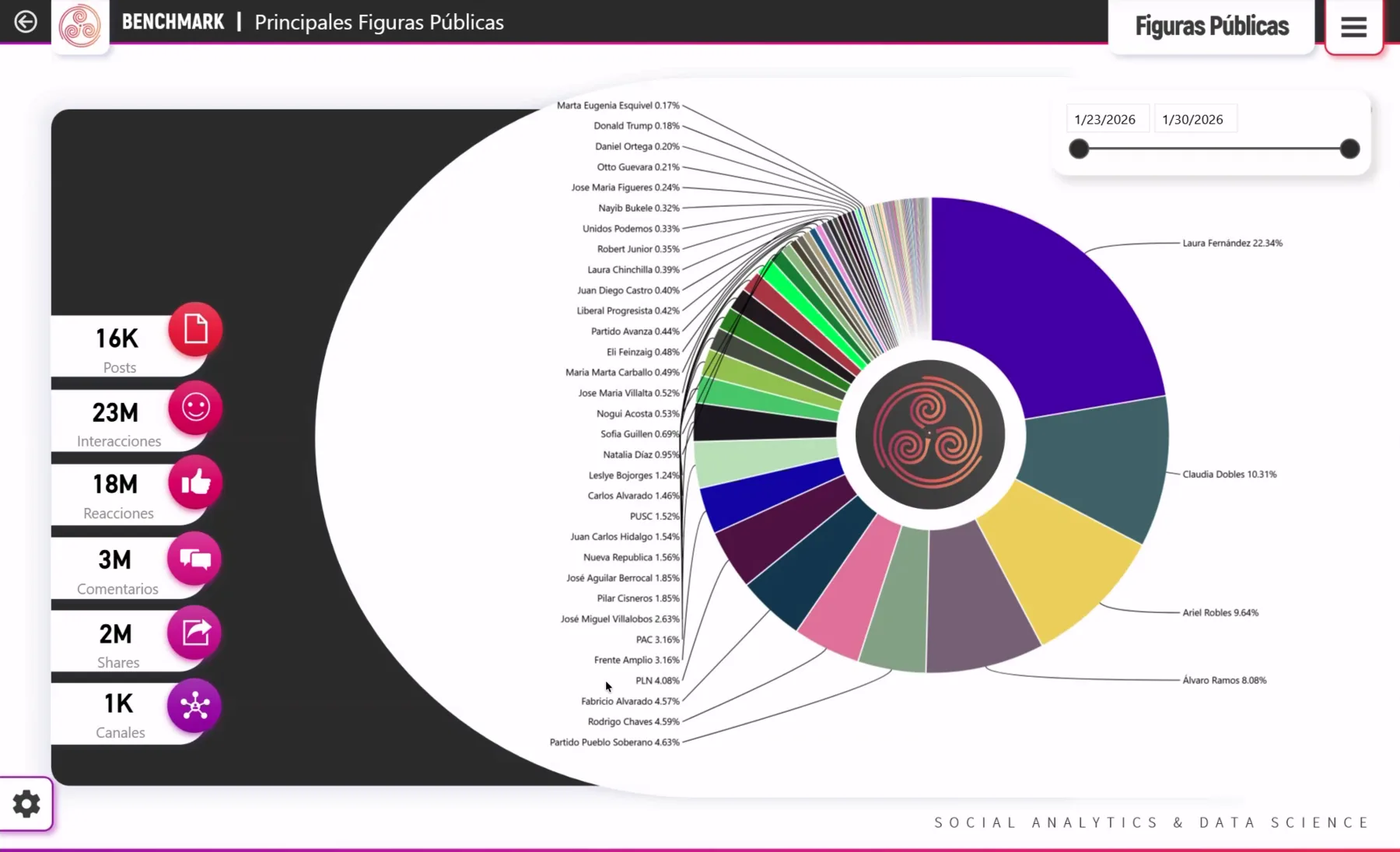
Task: Click the 3M Comentarios card
Action: 117,569
